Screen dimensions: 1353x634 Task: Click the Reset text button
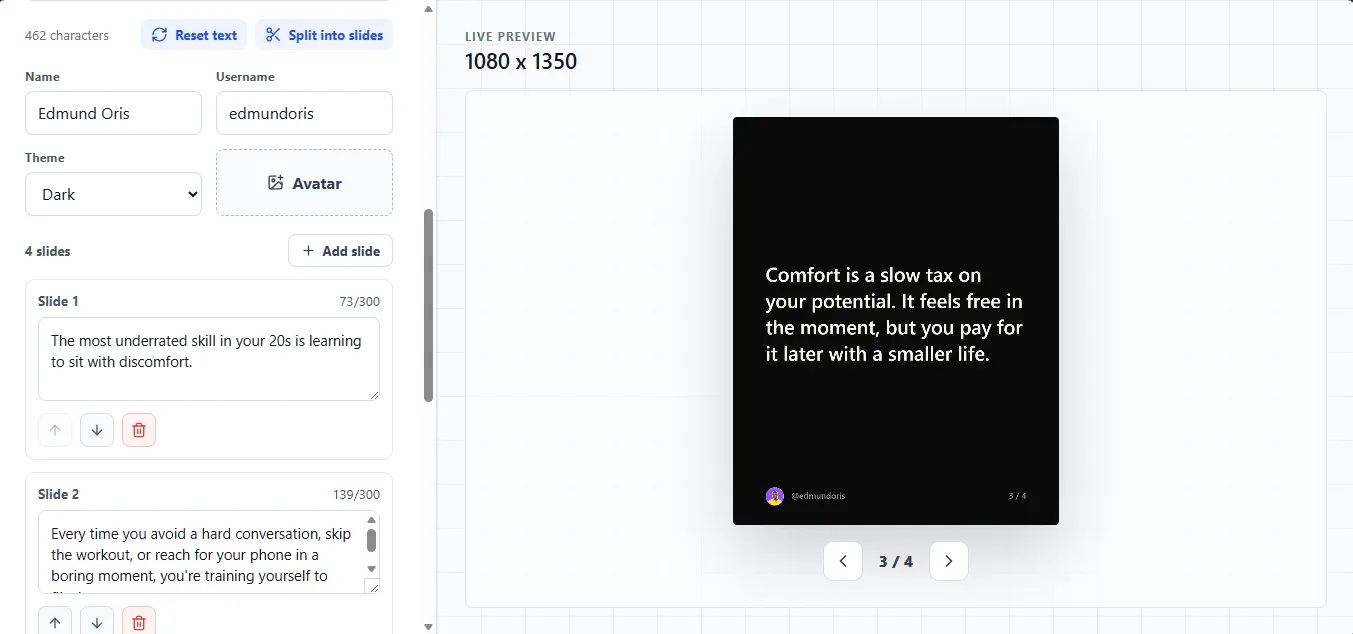[194, 35]
